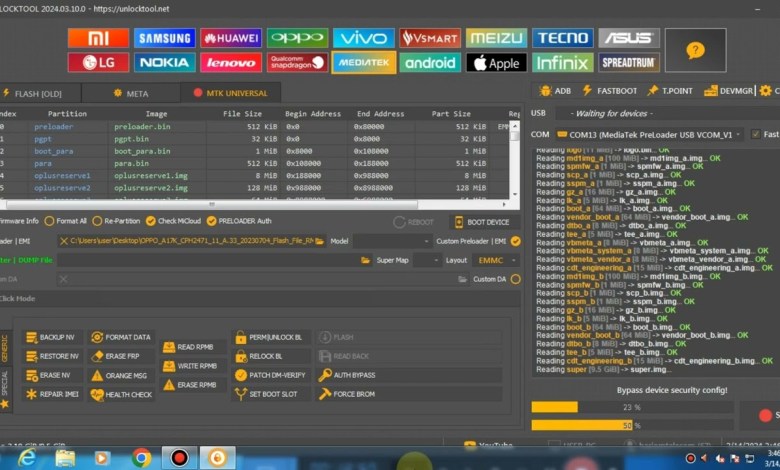This screenshot has height=470, width=780.
Task: Select the MediaTek platform icon
Action: pos(364,63)
